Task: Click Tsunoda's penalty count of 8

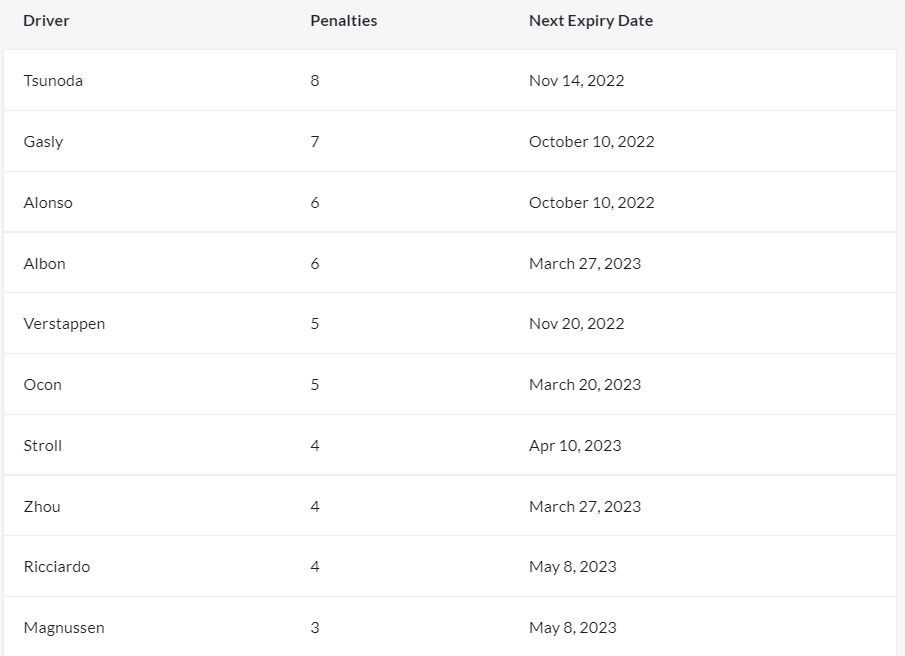Action: click(315, 81)
